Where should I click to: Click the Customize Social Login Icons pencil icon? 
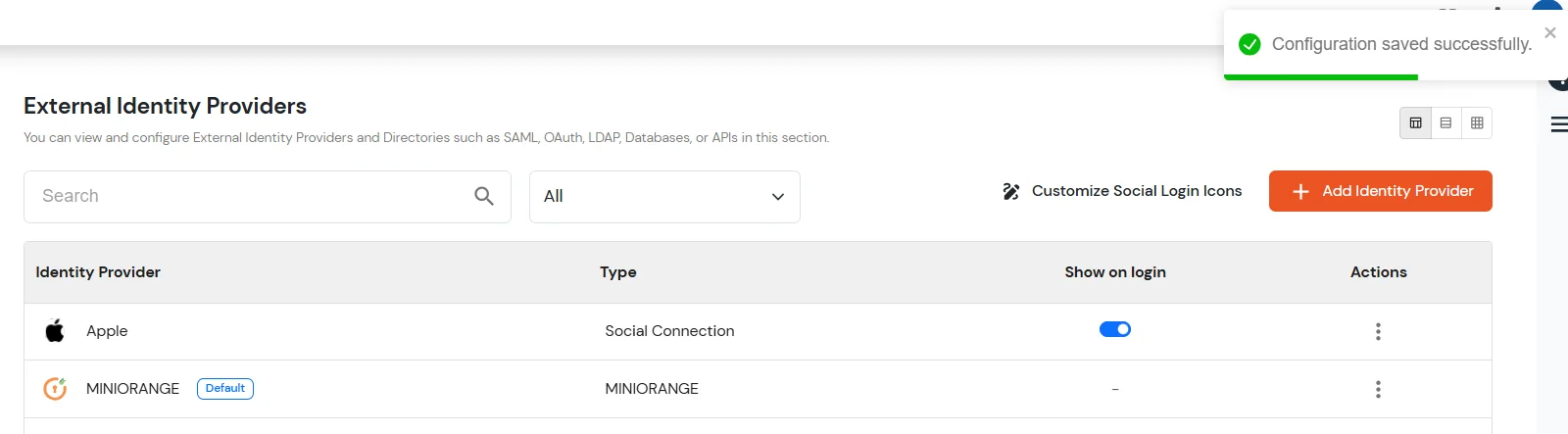pos(1010,191)
